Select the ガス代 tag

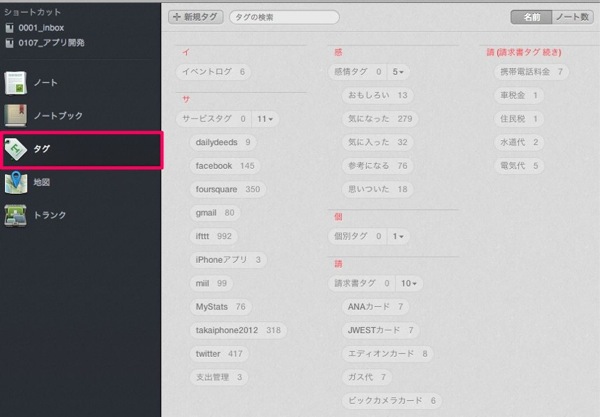(x=367, y=377)
